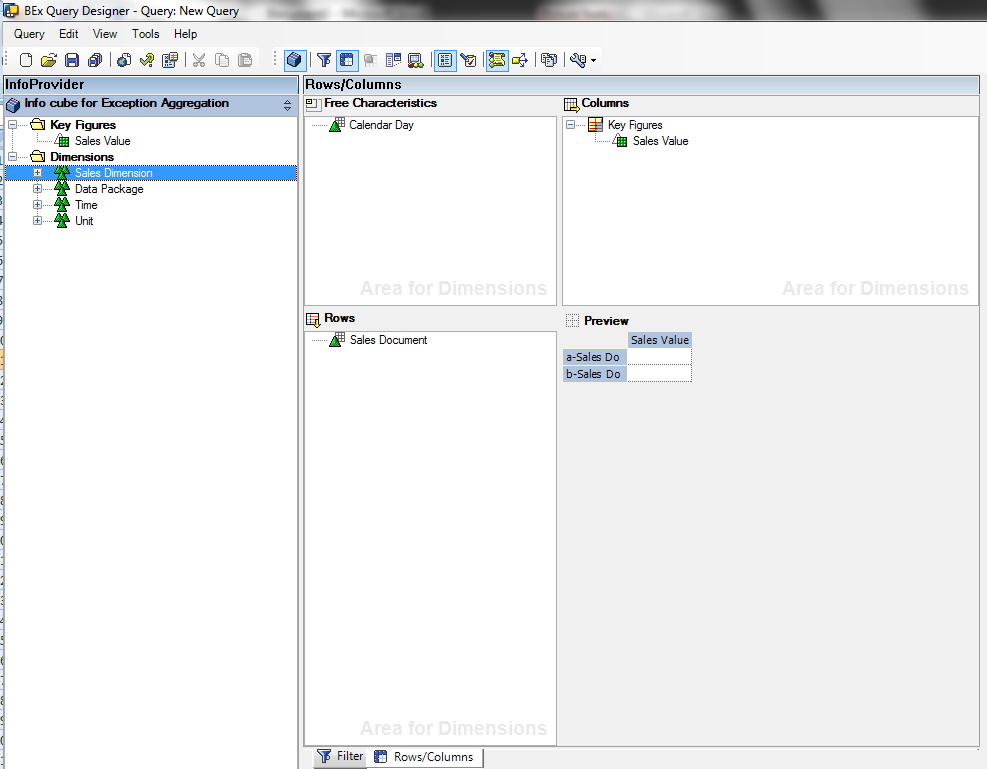Click the grayed-out Cells view icon
This screenshot has width=987, height=769.
(370, 60)
